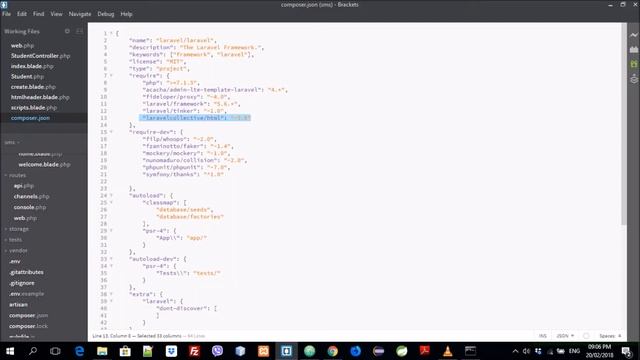Open .gitattributes file in tree
This screenshot has width=640, height=360.
coord(26,272)
